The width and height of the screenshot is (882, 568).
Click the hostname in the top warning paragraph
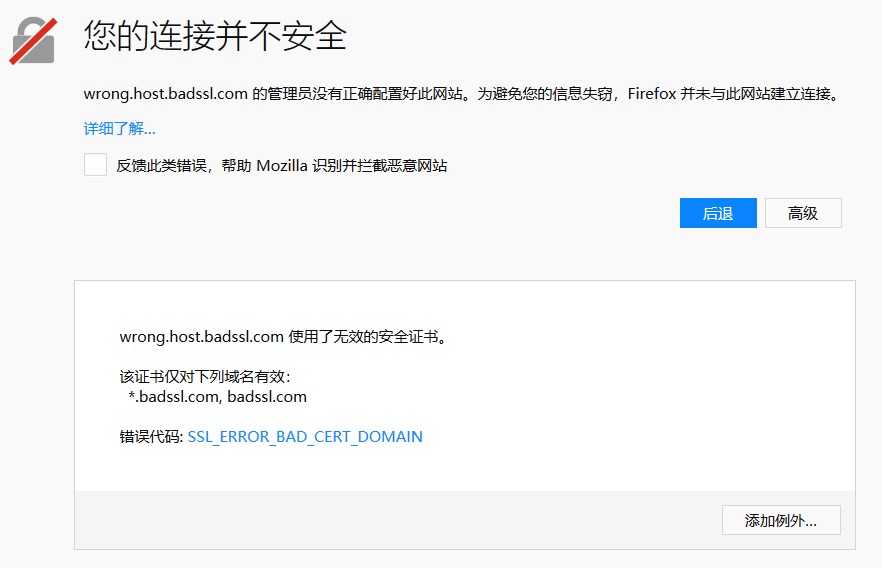165,94
